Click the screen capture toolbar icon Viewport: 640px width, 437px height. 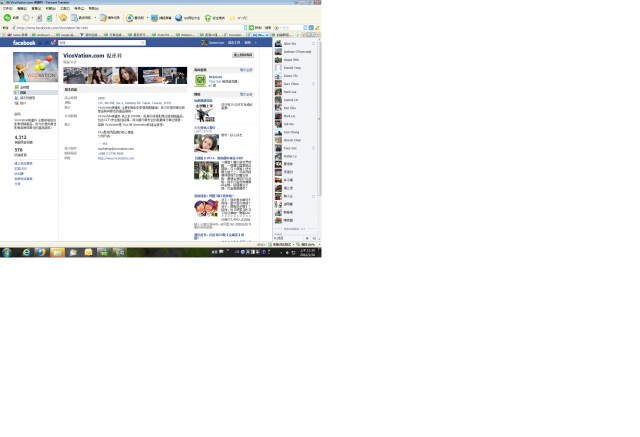click(x=154, y=18)
